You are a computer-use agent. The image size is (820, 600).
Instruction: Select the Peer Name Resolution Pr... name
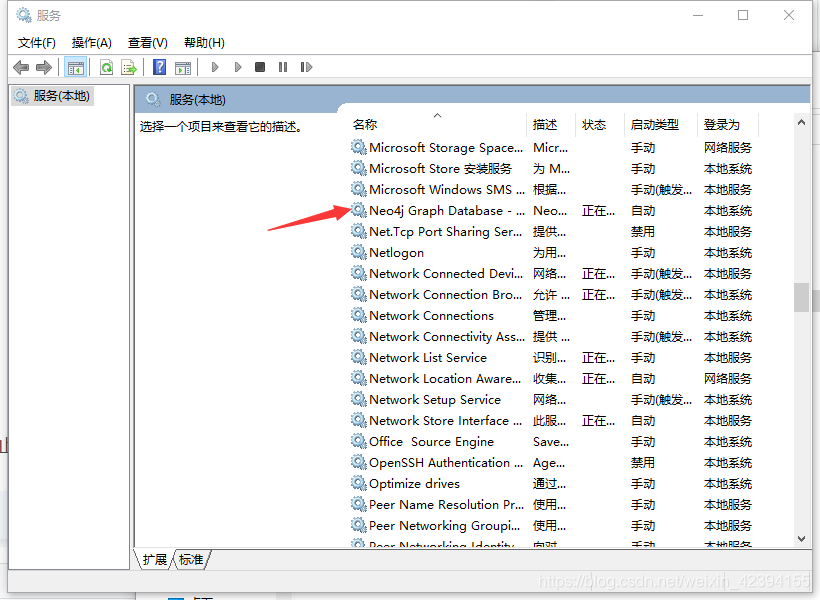(x=446, y=505)
